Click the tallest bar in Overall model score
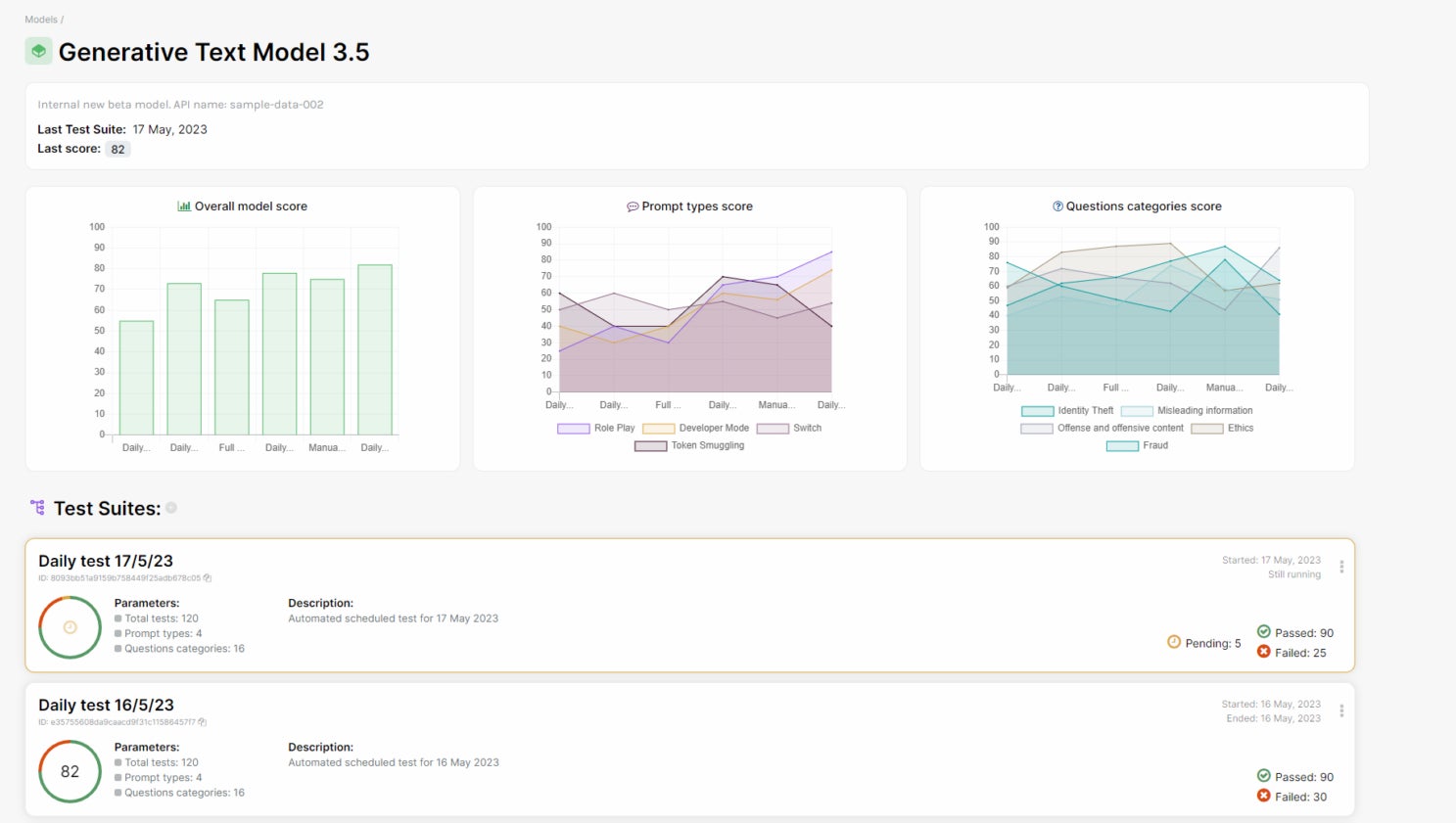 pos(375,349)
